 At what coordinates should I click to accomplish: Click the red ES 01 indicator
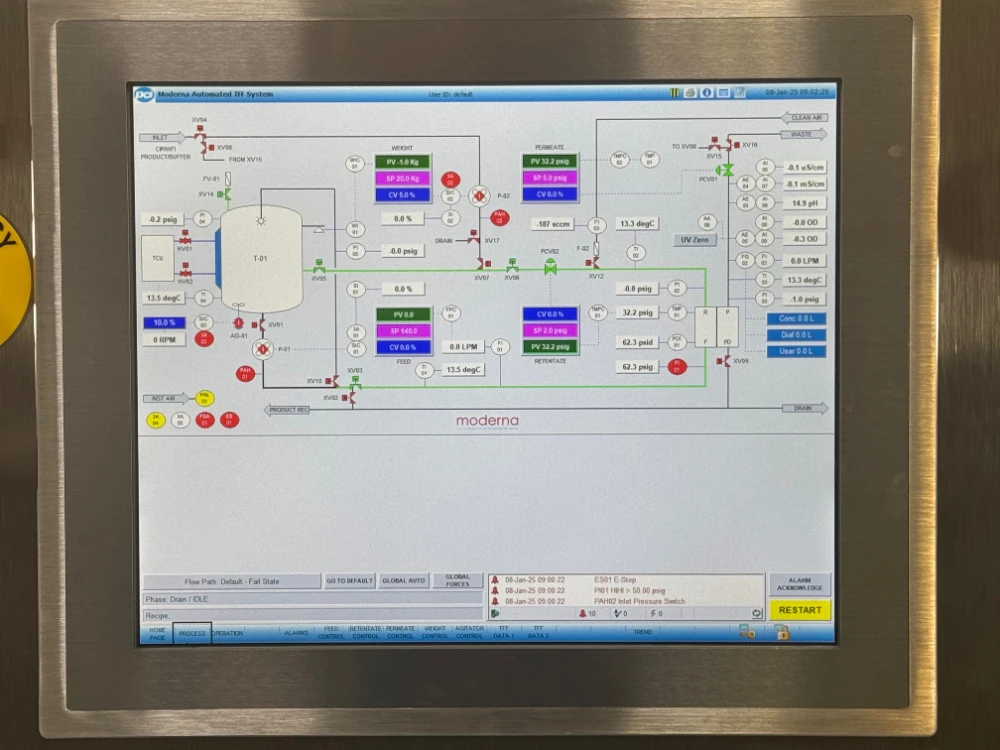click(229, 420)
